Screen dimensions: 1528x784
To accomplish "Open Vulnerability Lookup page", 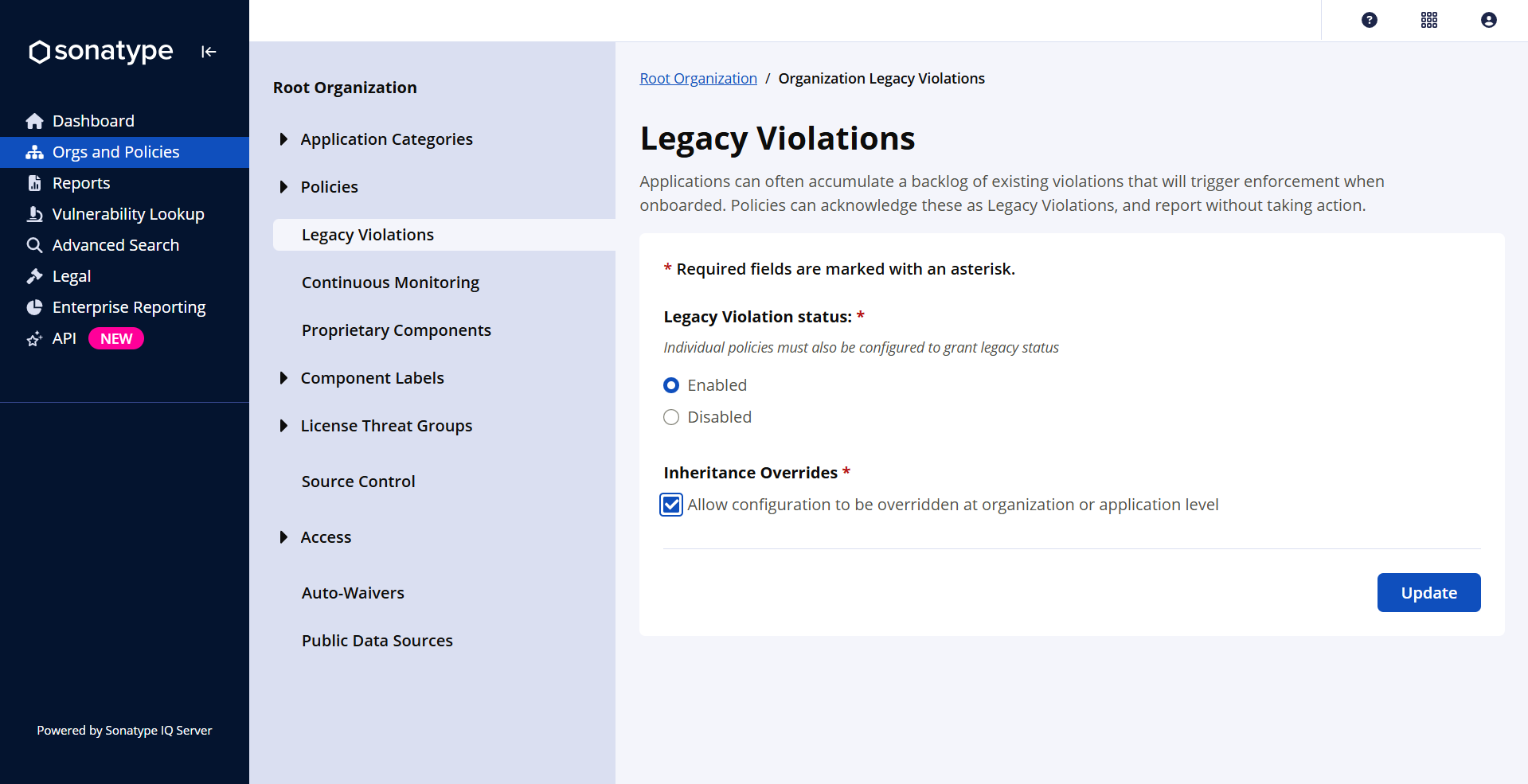I will (x=124, y=214).
